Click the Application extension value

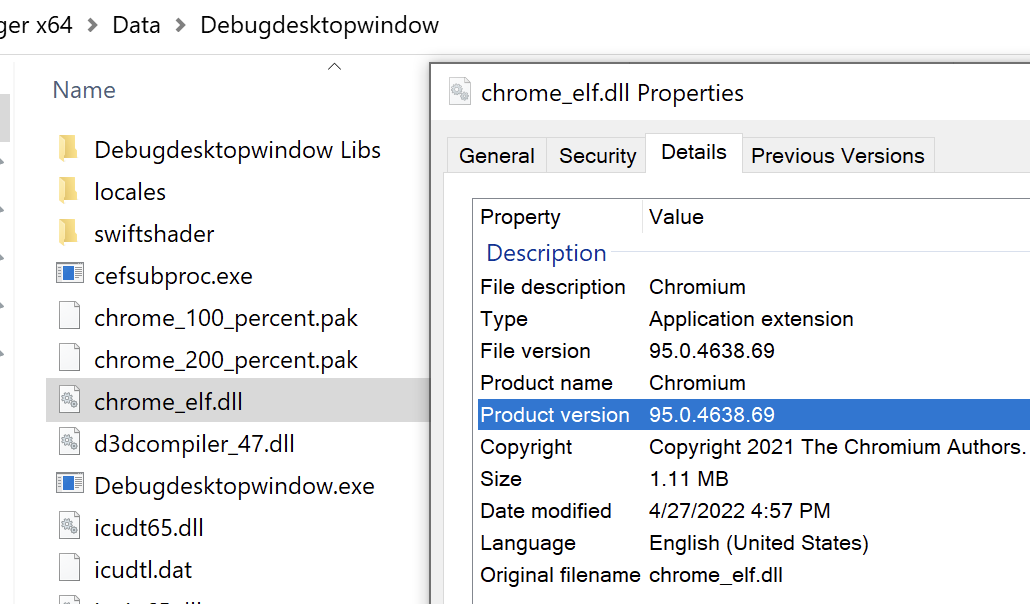(x=751, y=319)
